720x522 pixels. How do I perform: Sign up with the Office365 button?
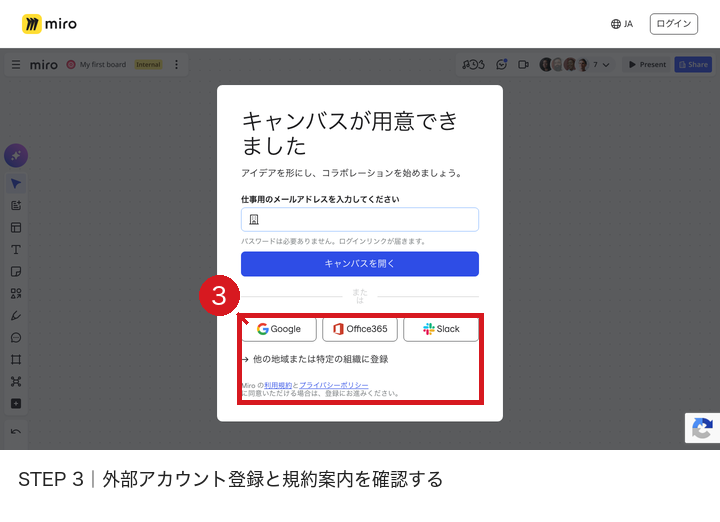[x=360, y=329]
